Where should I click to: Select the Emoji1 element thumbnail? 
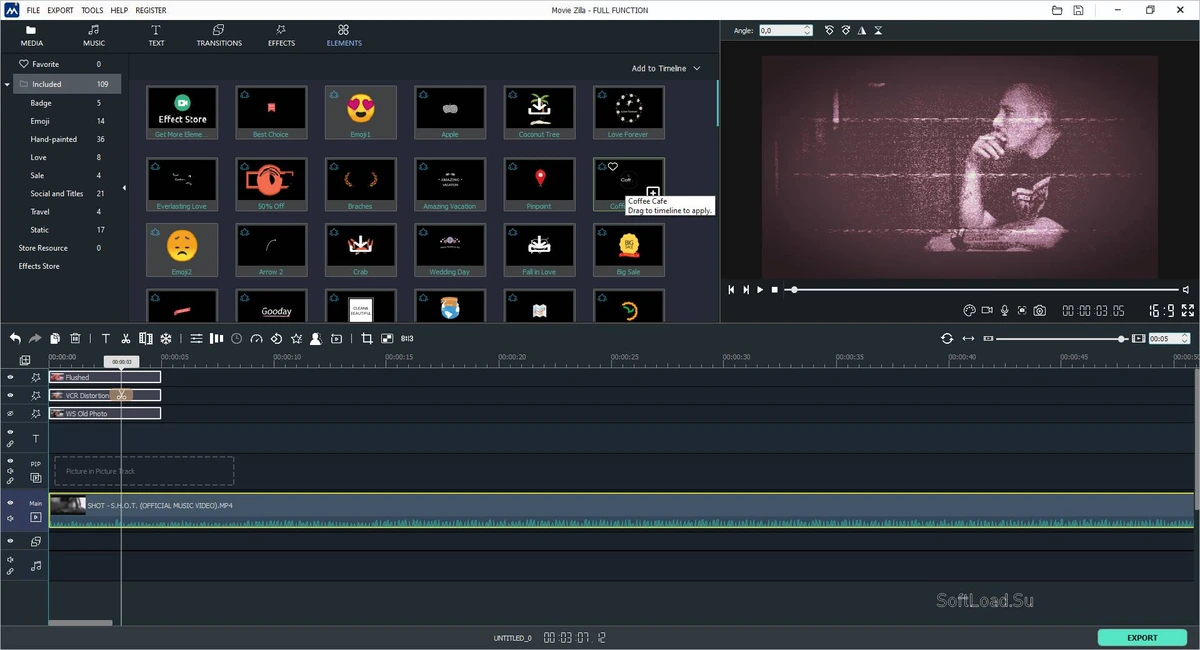click(361, 112)
